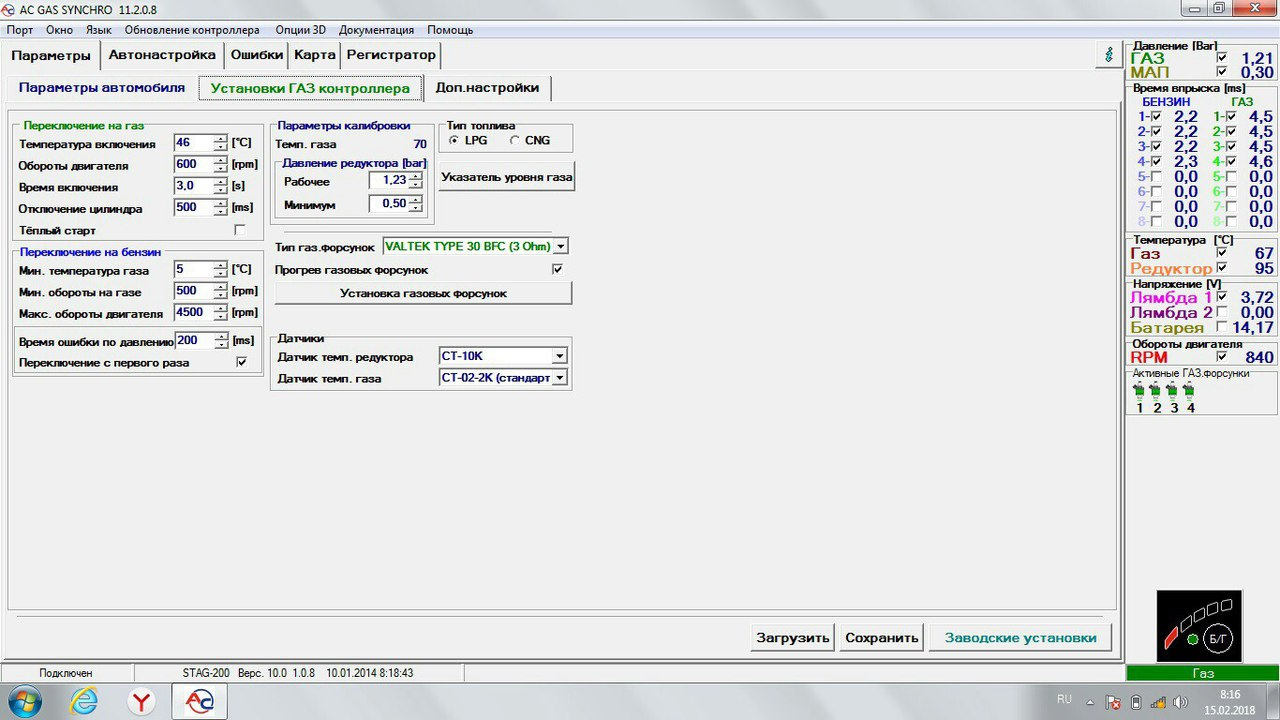Click active gas injector icon 1
The height and width of the screenshot is (720, 1280).
coord(1139,390)
